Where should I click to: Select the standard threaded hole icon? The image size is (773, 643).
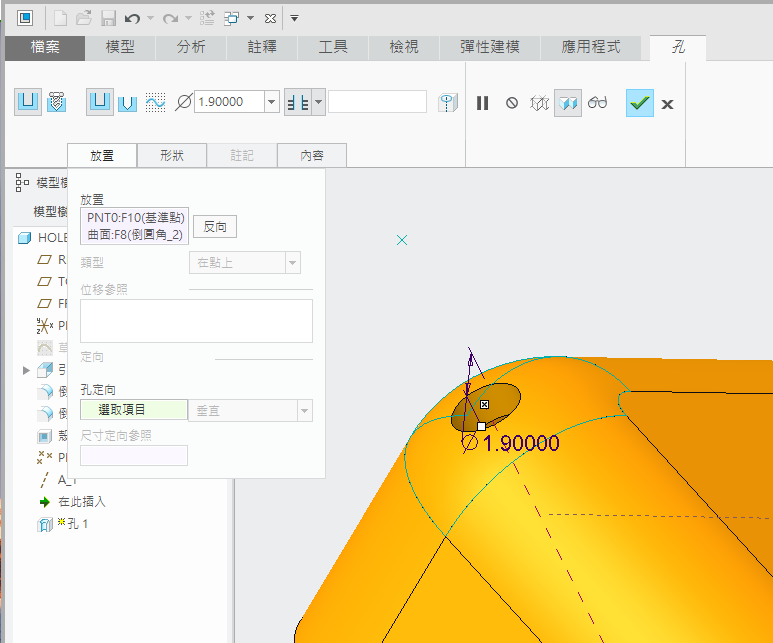point(57,102)
